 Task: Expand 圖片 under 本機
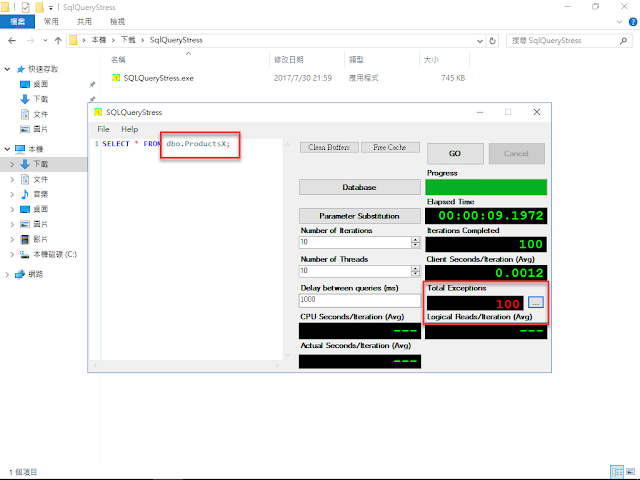(12, 224)
